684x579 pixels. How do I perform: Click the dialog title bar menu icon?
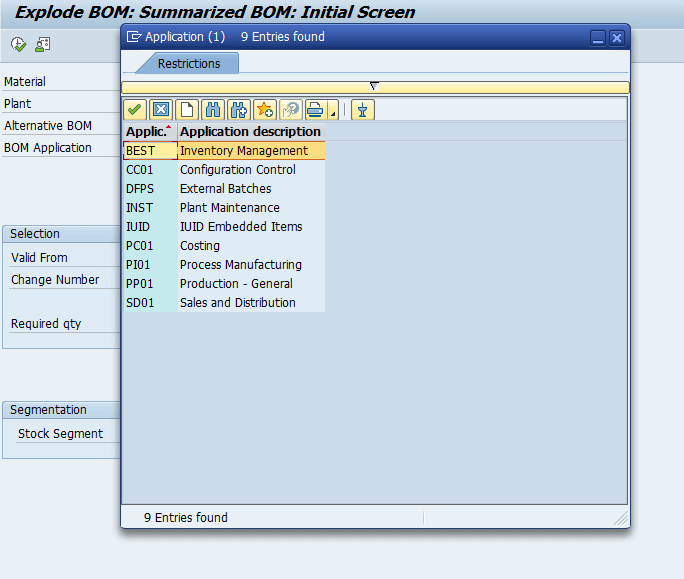[134, 37]
